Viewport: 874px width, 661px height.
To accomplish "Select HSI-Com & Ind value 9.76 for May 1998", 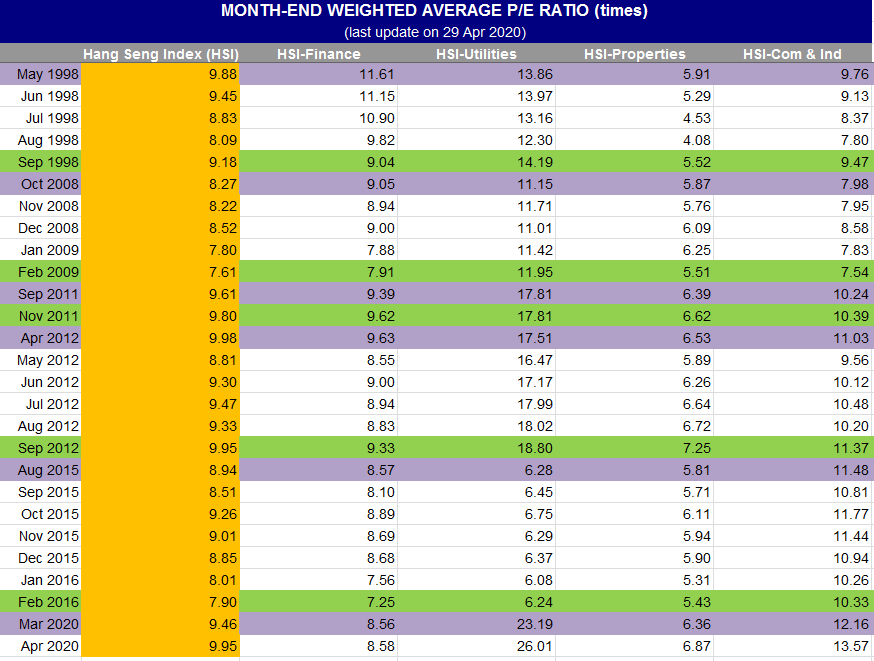I will [x=854, y=74].
